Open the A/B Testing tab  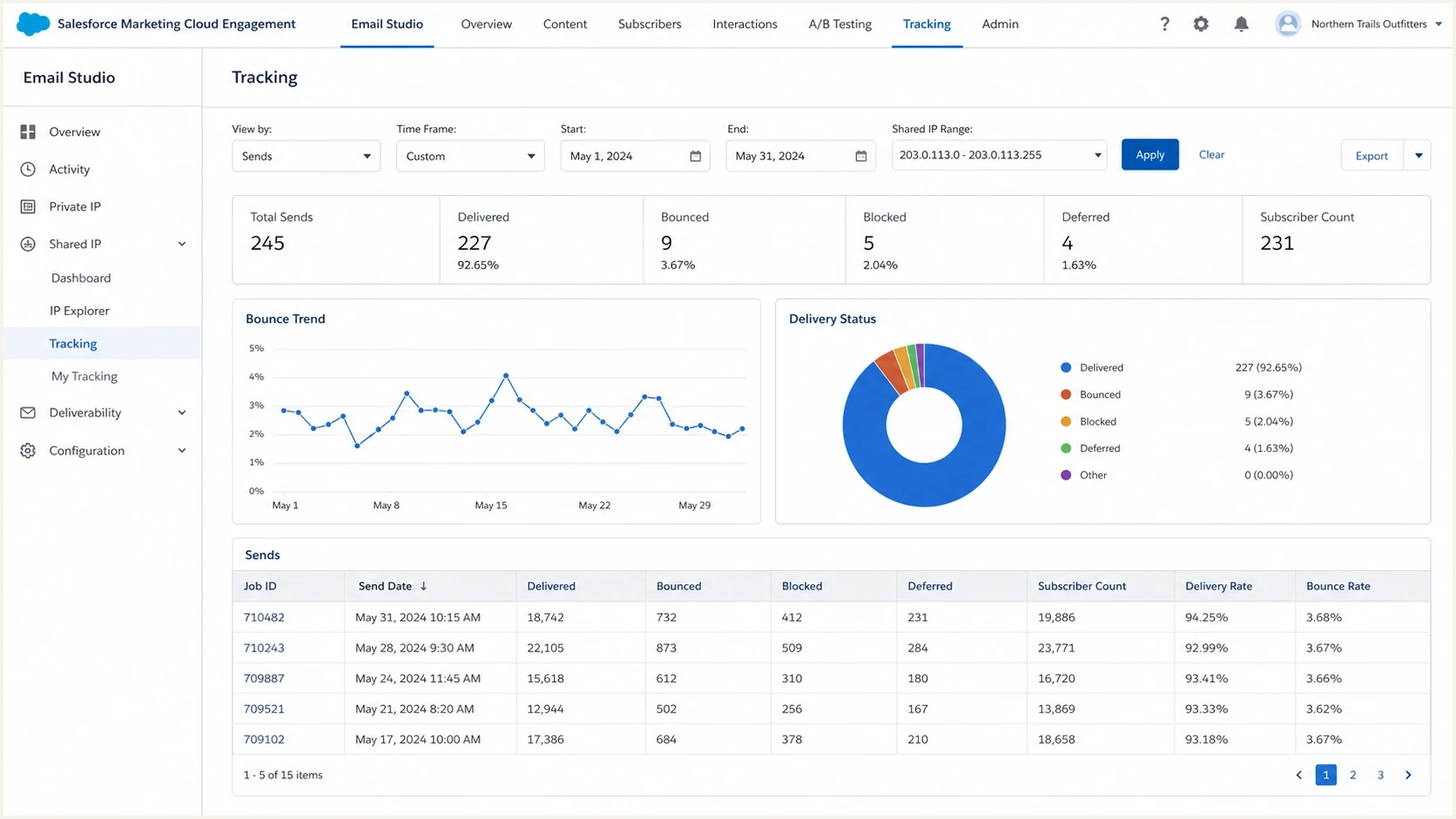click(839, 24)
